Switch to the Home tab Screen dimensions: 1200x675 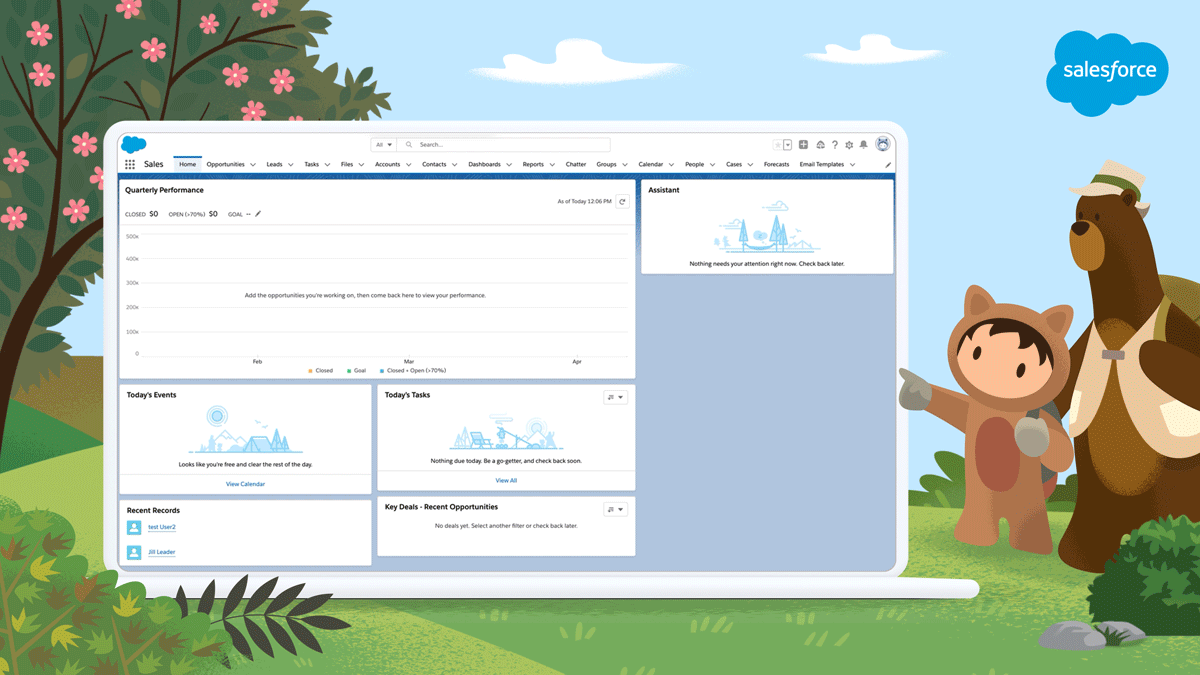pyautogui.click(x=188, y=164)
